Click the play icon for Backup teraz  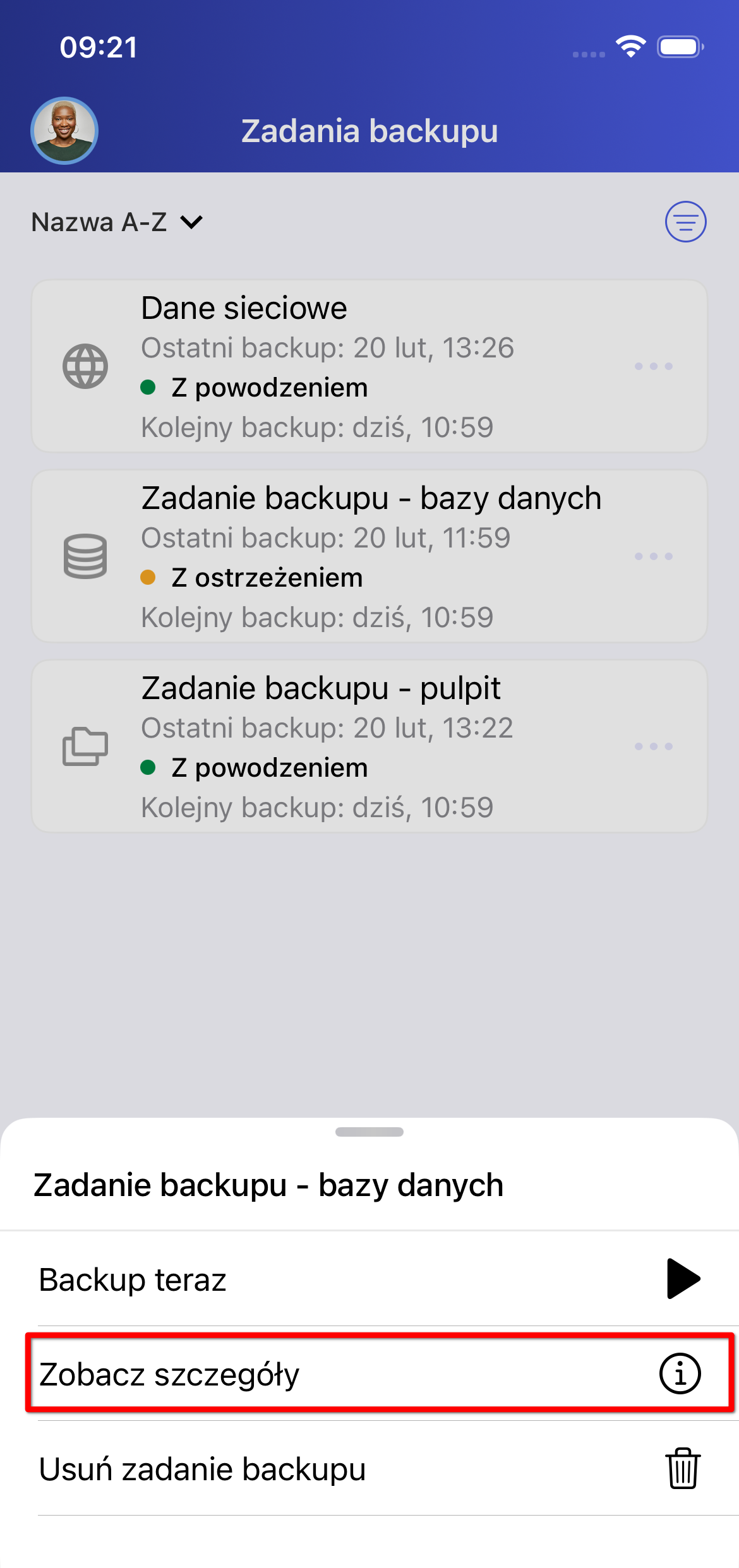(x=683, y=1279)
